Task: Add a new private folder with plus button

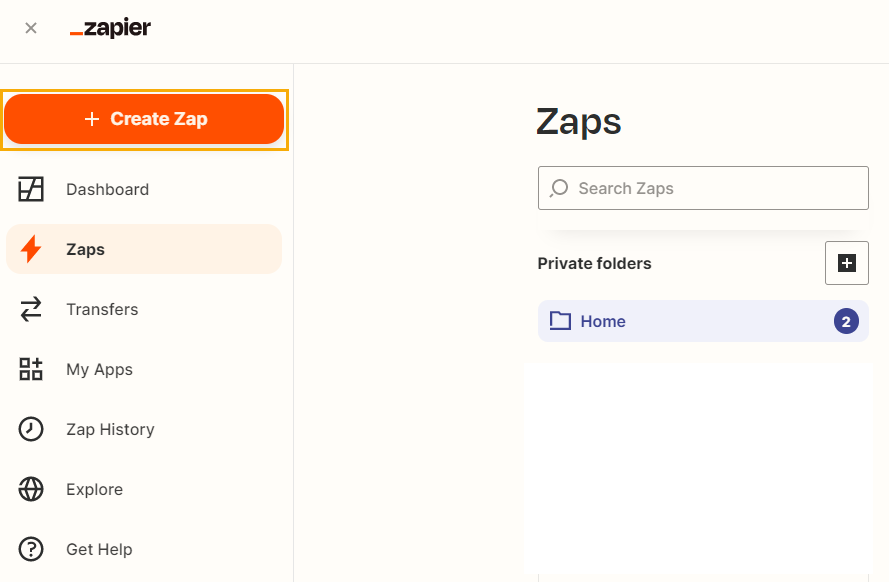Action: tap(846, 263)
